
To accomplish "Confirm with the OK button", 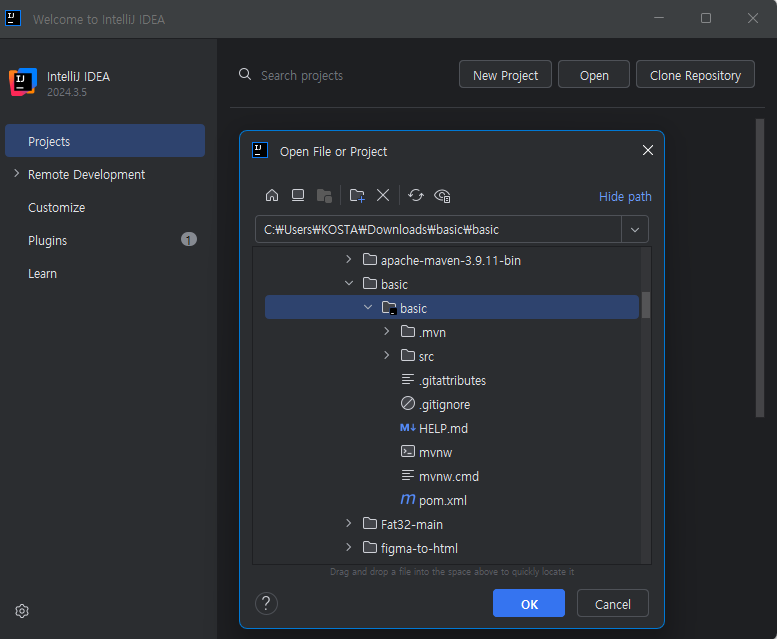I will click(x=529, y=603).
